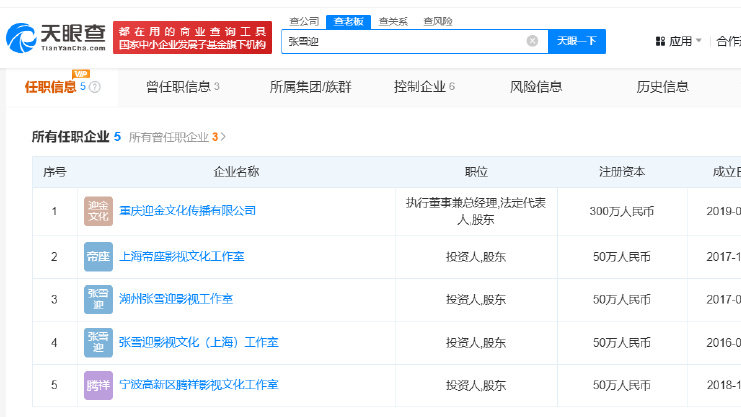Open the 控制企业 tab
741x417 pixels.
tap(424, 87)
